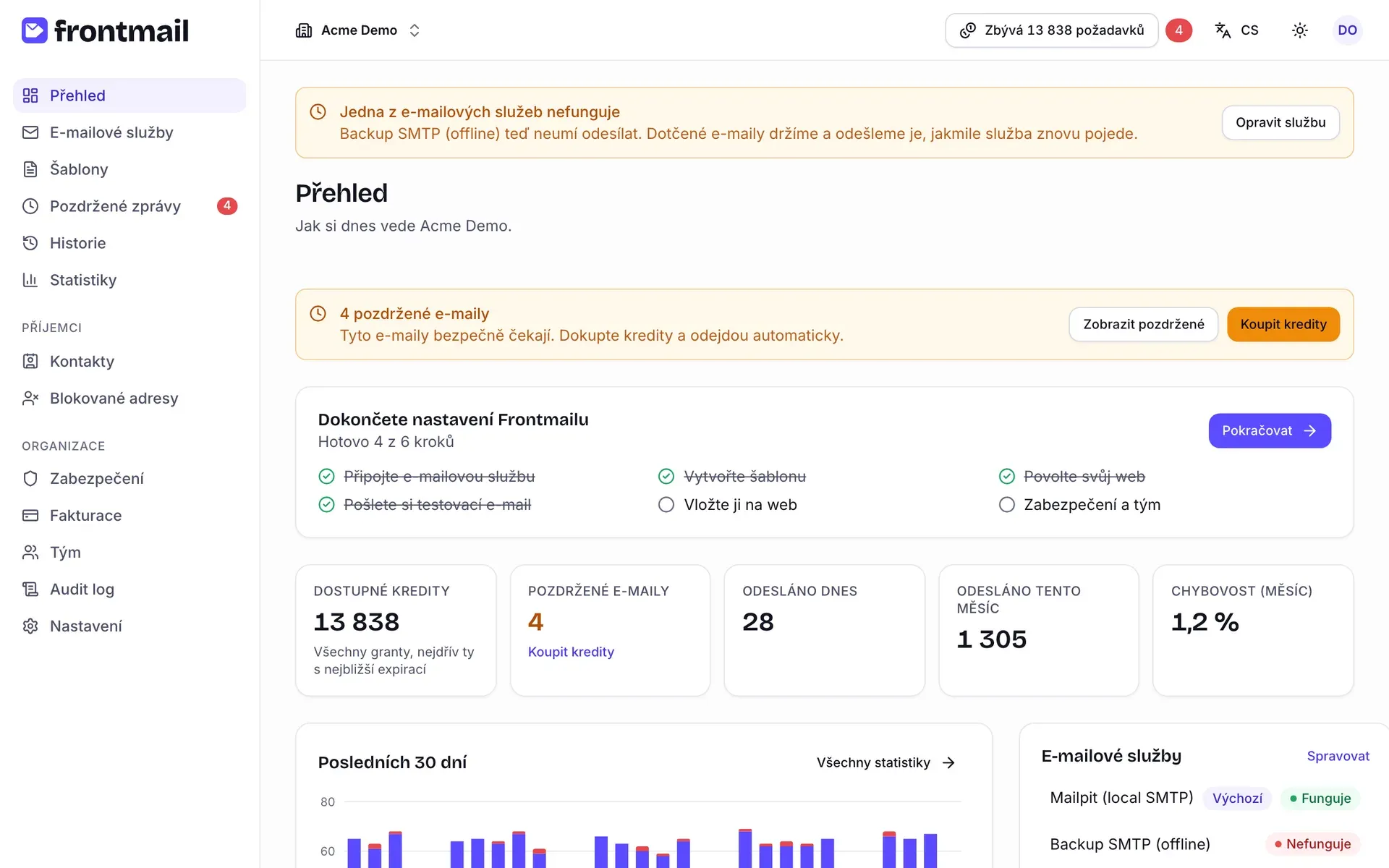Screen dimensions: 1389x868
Task: Click the Pozdržené zprávy clock icon
Action: click(30, 206)
